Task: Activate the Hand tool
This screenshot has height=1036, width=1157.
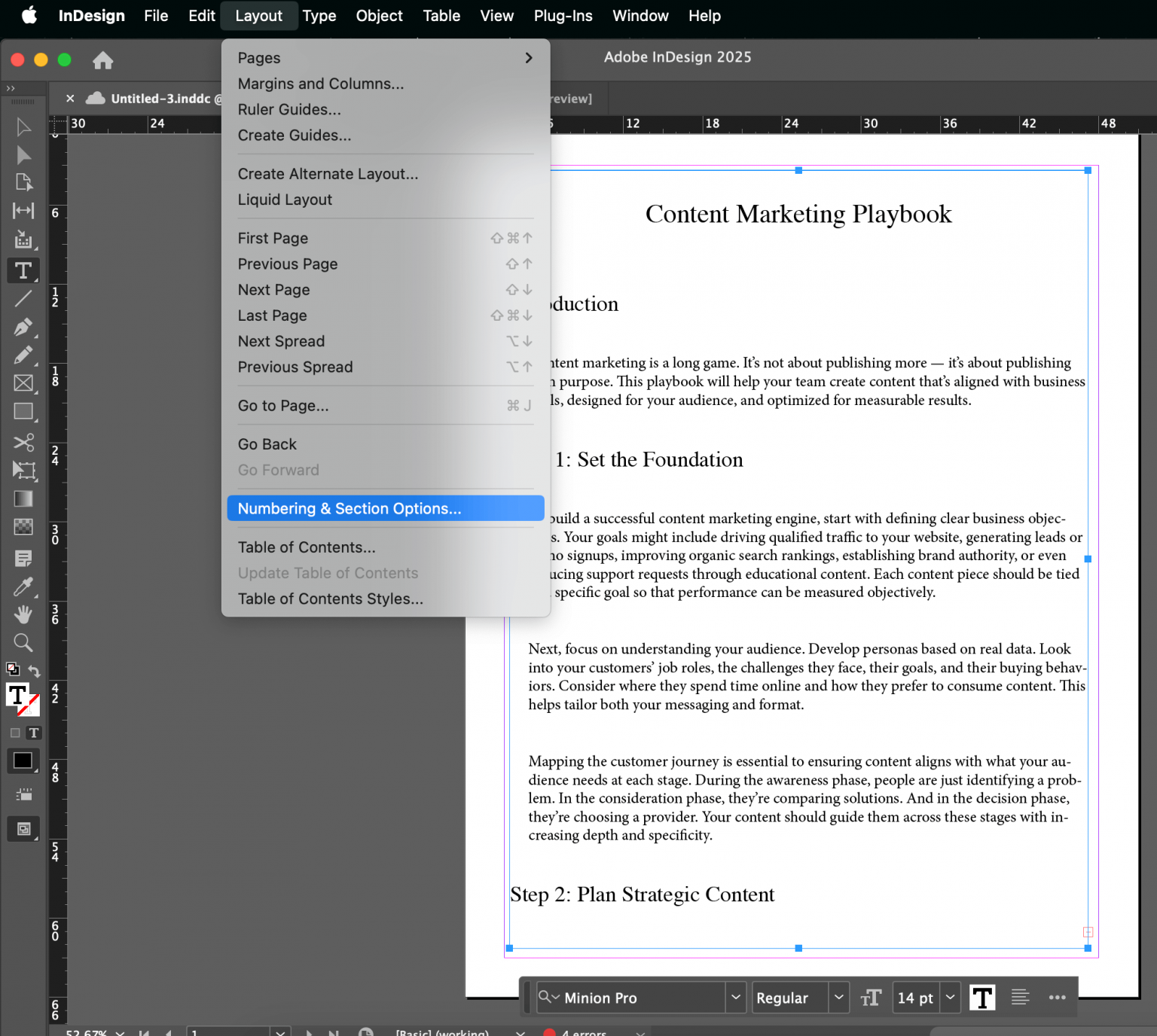Action: coord(23,614)
